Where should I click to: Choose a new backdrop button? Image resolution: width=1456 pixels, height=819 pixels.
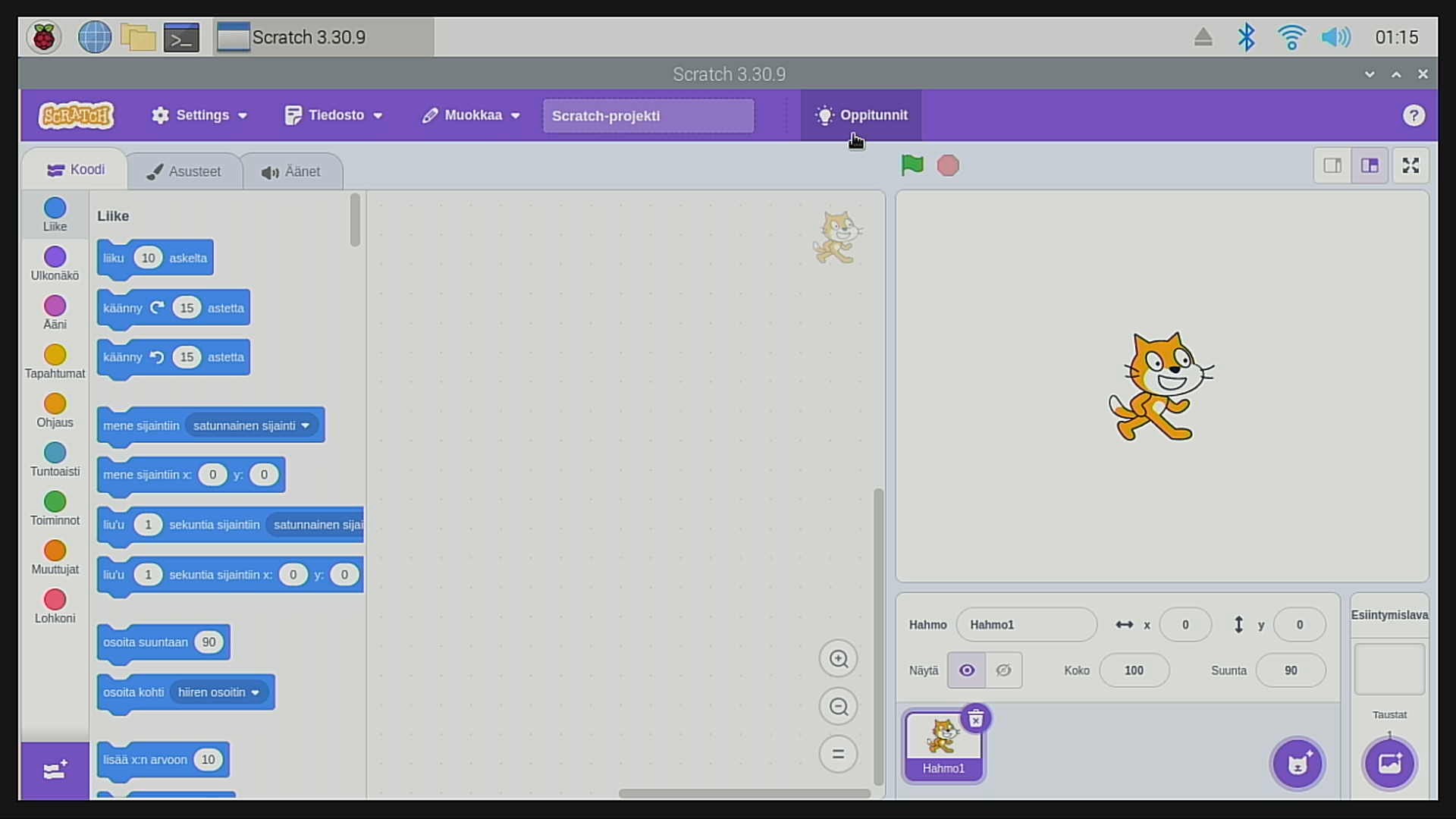1389,764
